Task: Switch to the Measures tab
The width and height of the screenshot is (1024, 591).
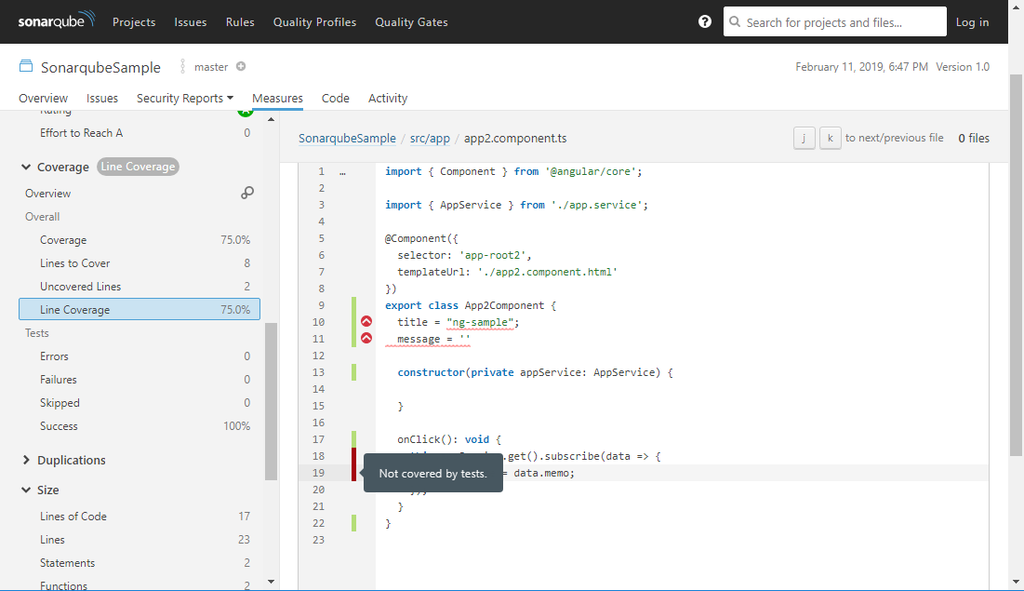Action: coord(278,98)
